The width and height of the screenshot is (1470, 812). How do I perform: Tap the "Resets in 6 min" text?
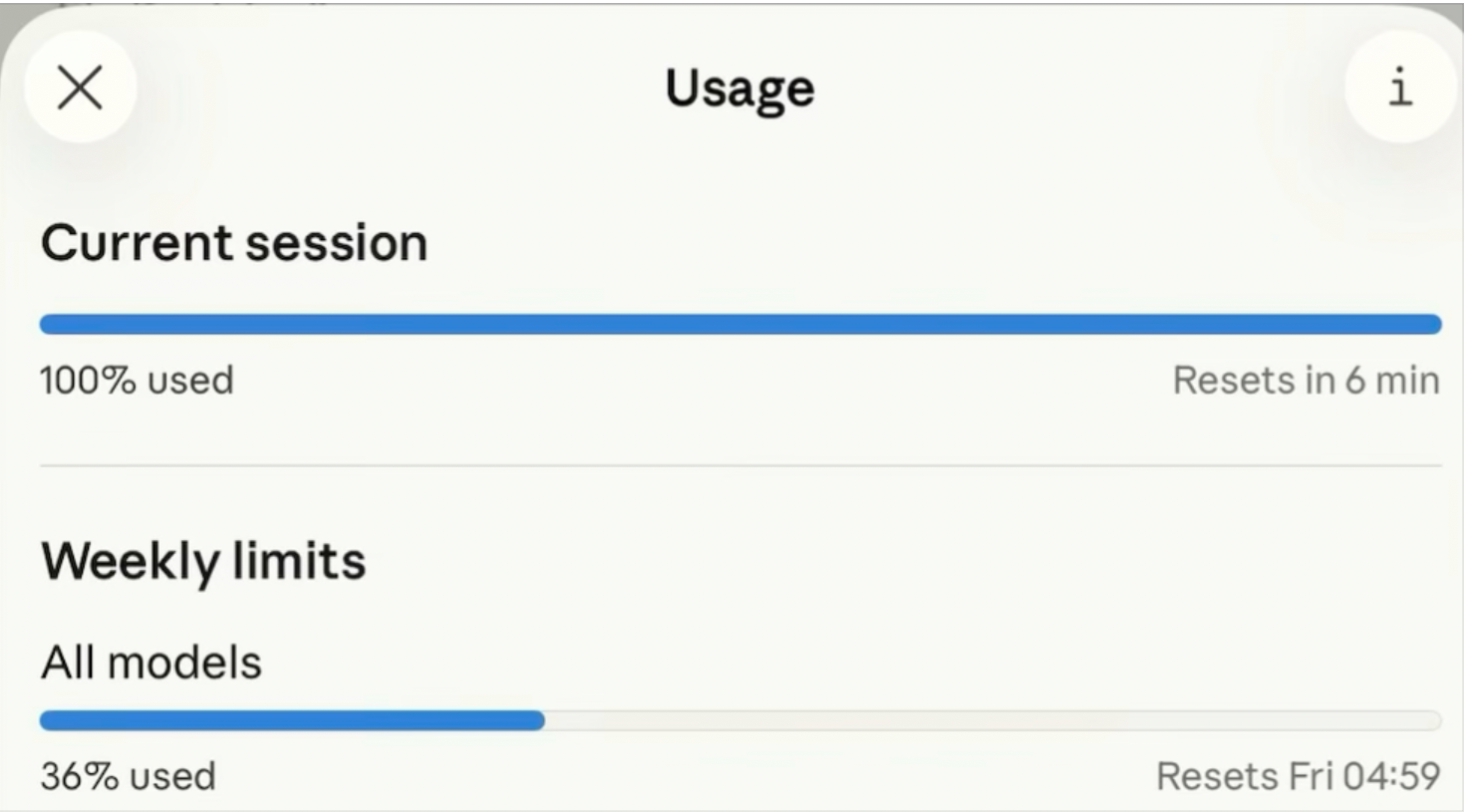click(1306, 380)
